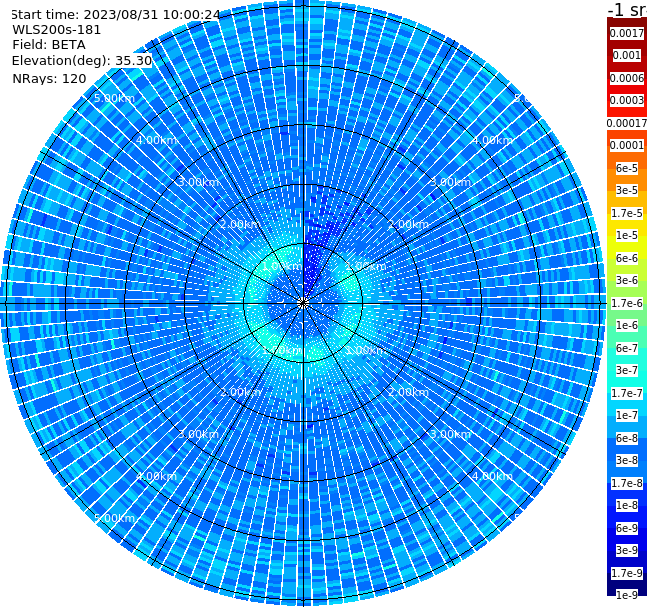Click the upper-left 5.00km range label
This screenshot has height=607, width=647.
pyautogui.click(x=114, y=98)
